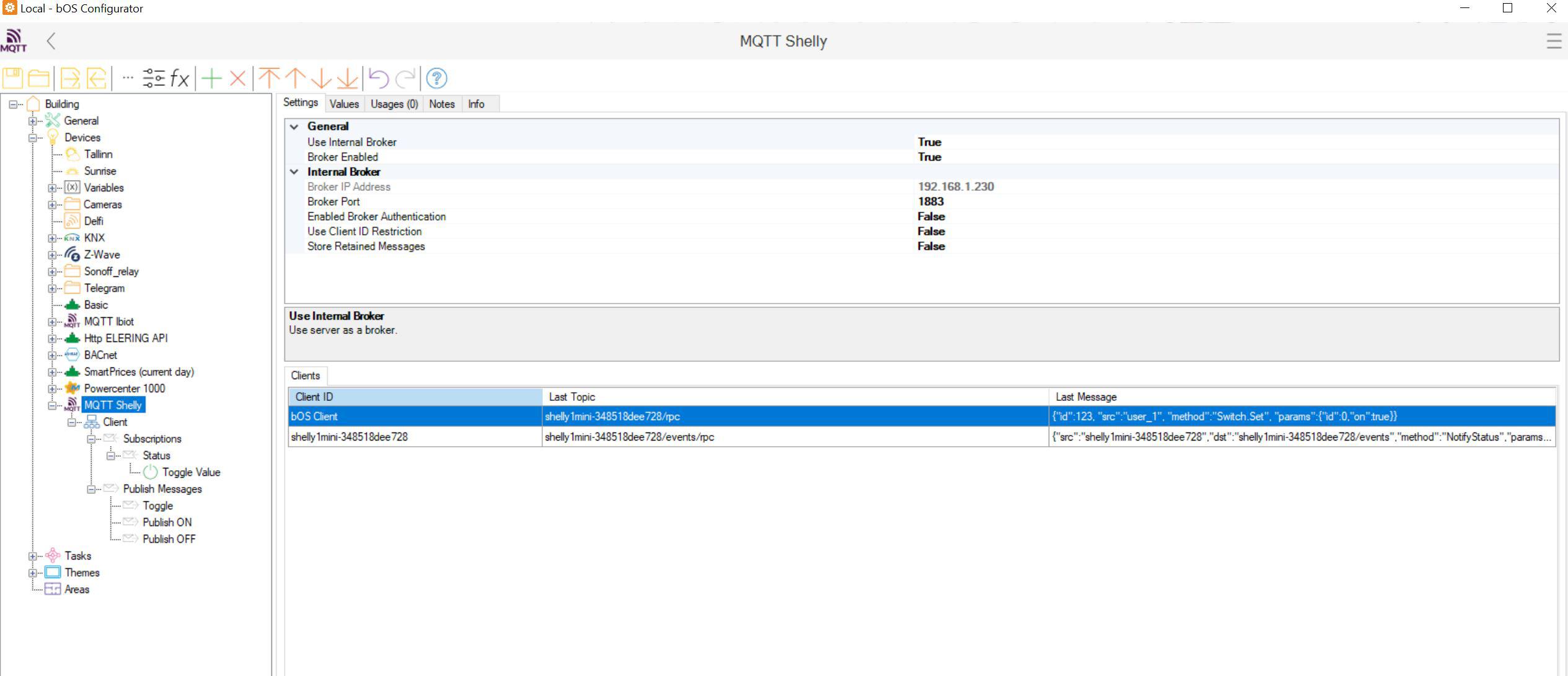Click the back chevron beside MQTT logo
Image resolution: width=1568 pixels, height=676 pixels.
point(51,42)
